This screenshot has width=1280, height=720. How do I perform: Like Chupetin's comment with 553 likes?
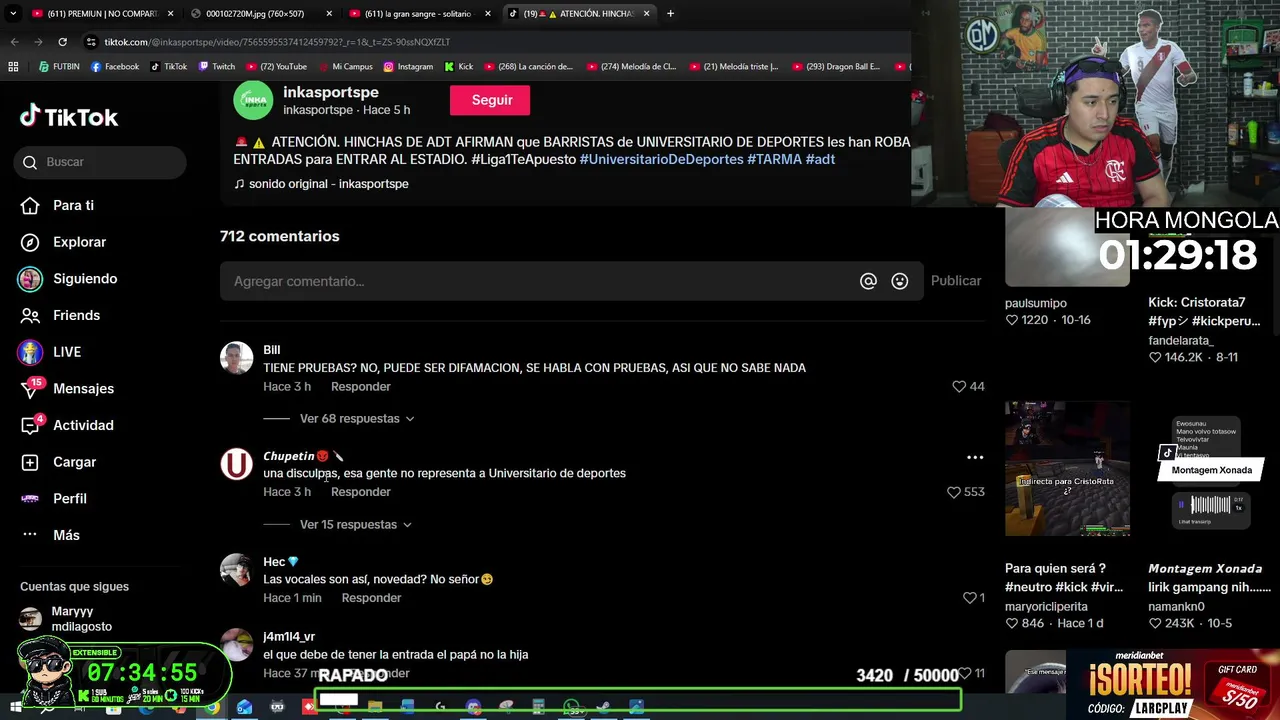[x=953, y=492]
